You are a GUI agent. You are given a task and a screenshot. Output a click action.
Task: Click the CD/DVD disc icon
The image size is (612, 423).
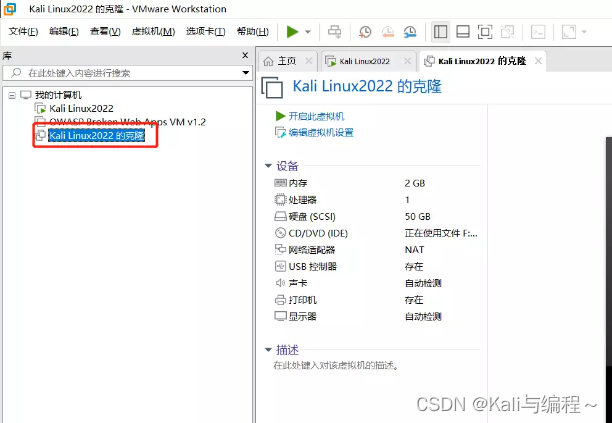point(280,233)
